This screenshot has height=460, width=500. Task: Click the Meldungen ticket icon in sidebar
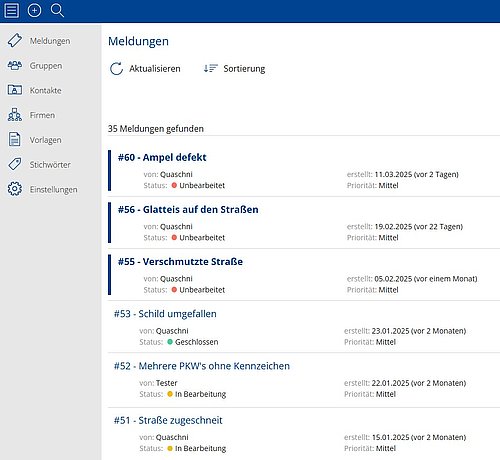(15, 41)
